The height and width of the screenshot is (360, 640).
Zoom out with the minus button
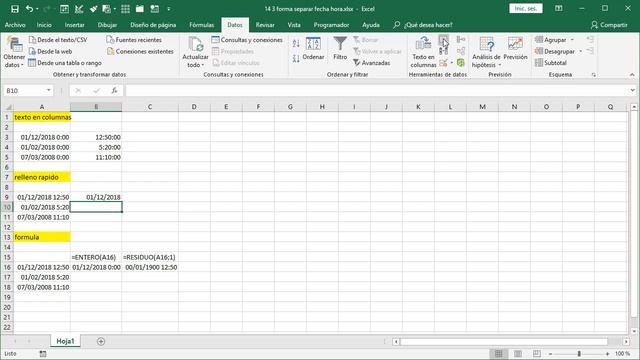coord(551,353)
